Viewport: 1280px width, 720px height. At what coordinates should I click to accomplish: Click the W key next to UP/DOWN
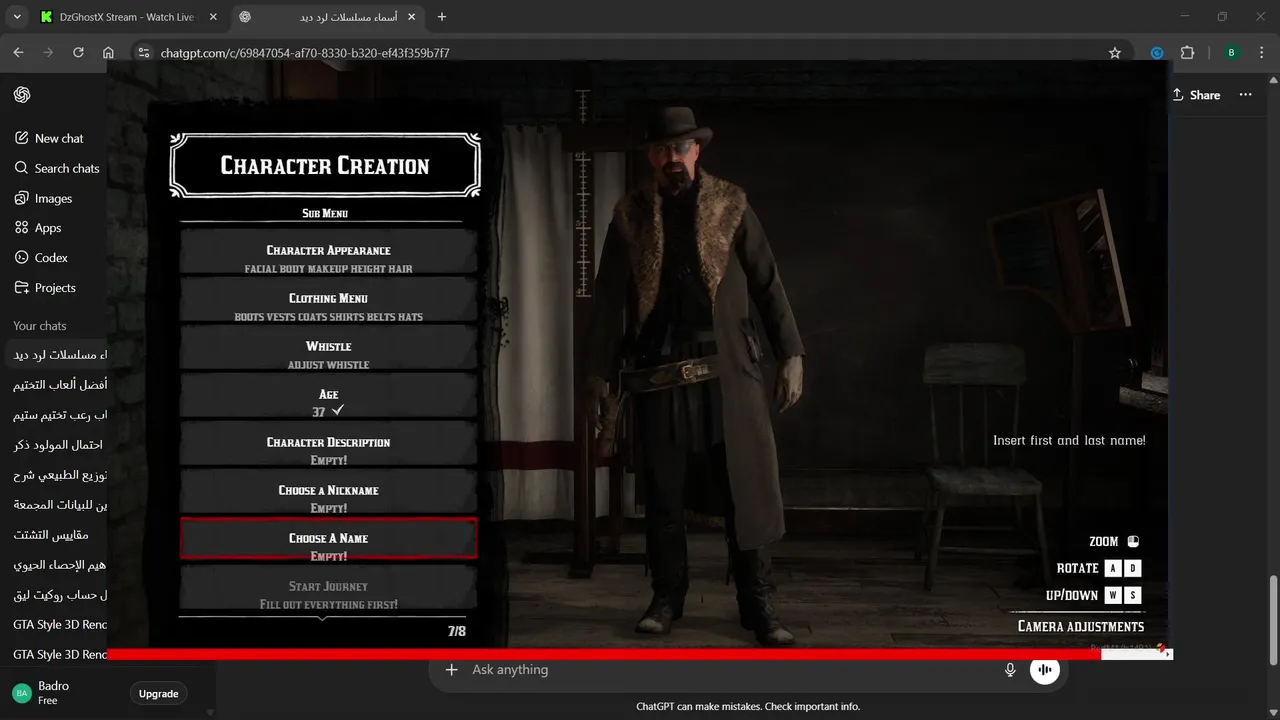[x=1113, y=596]
